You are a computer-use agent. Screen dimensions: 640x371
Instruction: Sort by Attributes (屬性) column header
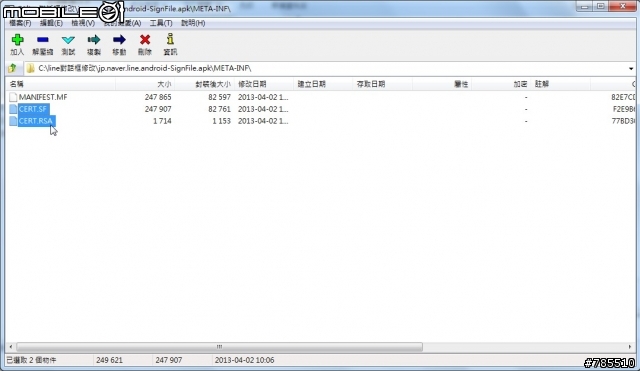[442, 84]
